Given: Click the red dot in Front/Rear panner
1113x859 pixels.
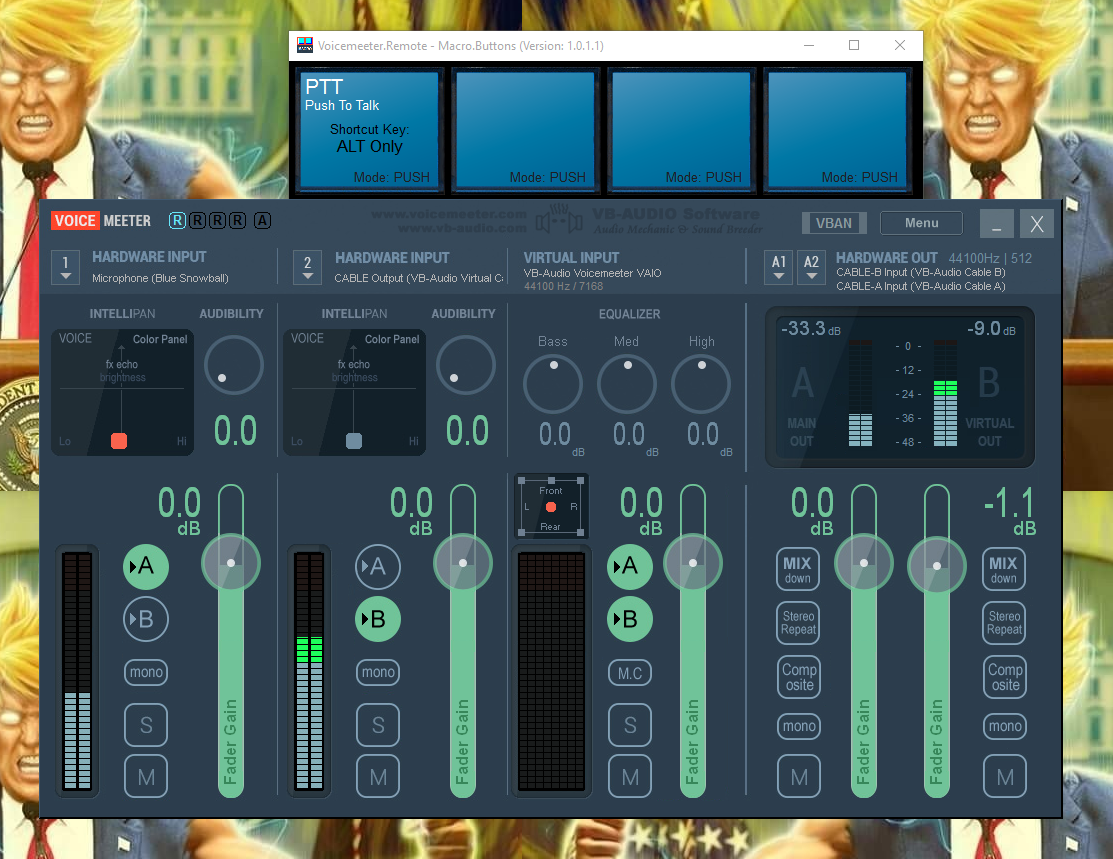Looking at the screenshot, I should coord(551,507).
